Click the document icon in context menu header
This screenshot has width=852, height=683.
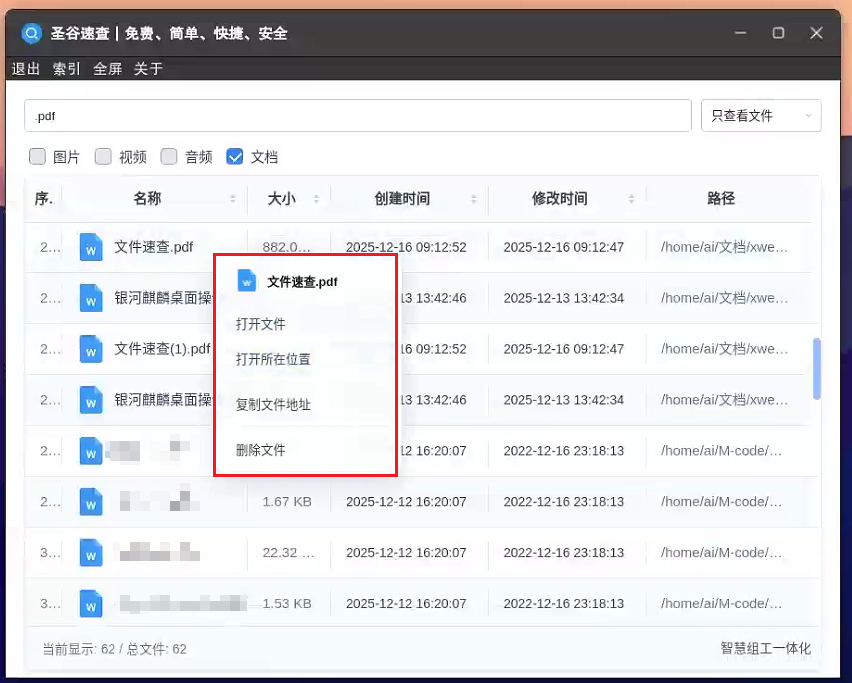pyautogui.click(x=247, y=281)
